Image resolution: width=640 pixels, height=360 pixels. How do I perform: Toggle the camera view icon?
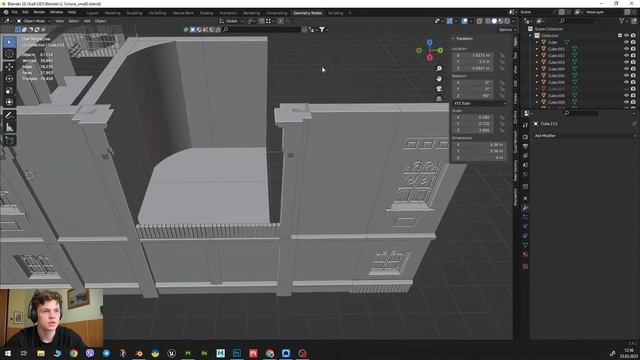click(x=439, y=89)
